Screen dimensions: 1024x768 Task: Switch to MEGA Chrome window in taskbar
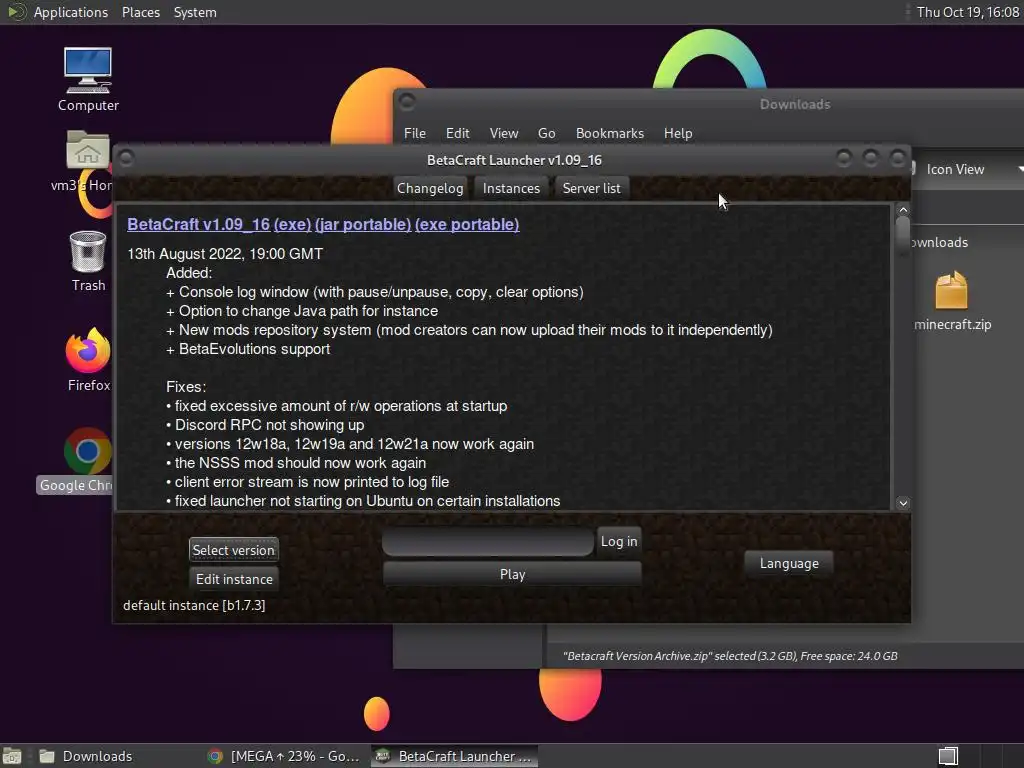tap(284, 756)
